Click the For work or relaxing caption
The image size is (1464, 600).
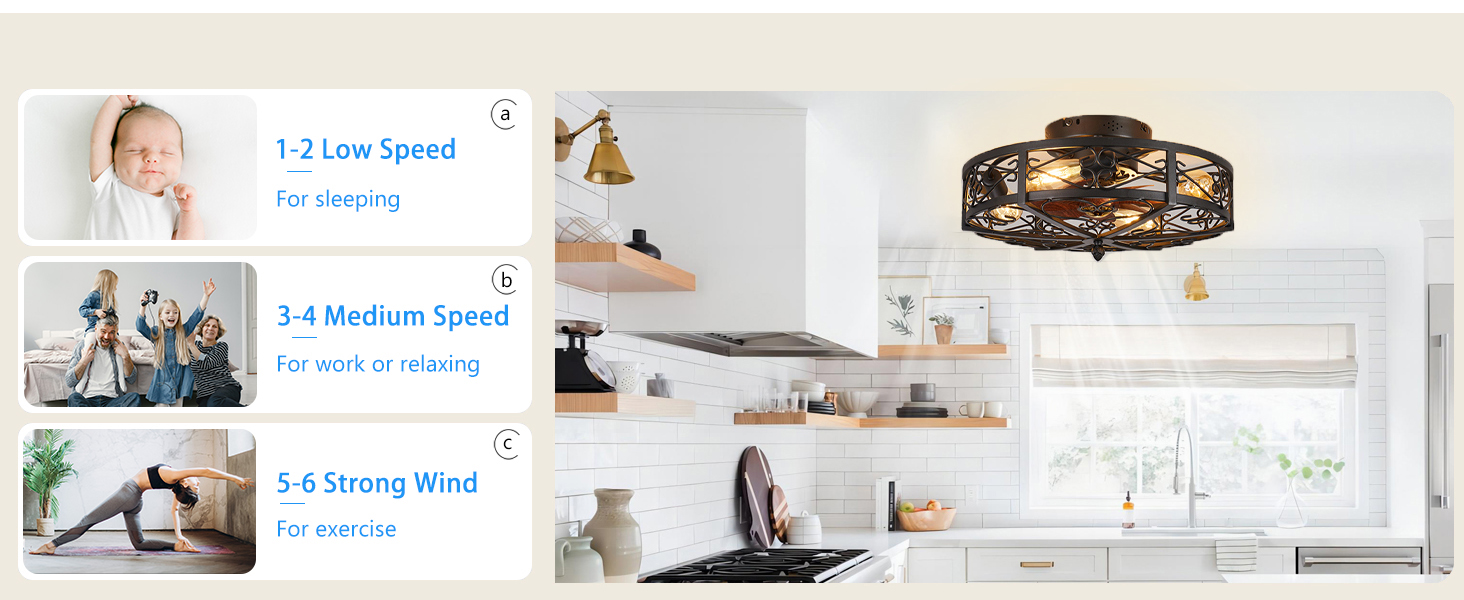(378, 364)
